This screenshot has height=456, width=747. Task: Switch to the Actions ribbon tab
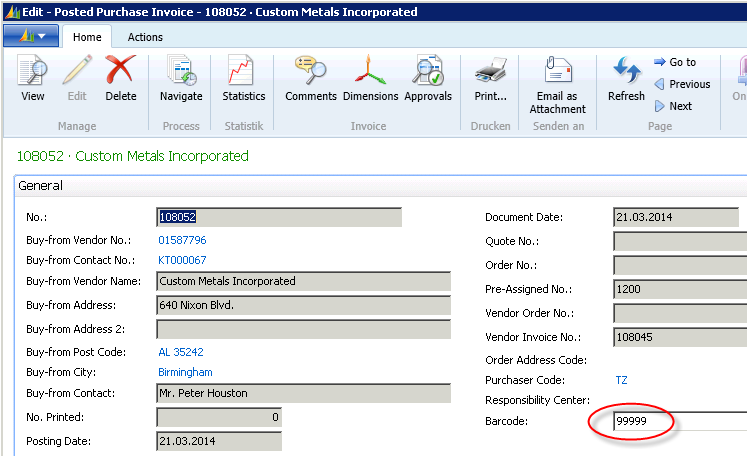click(145, 37)
